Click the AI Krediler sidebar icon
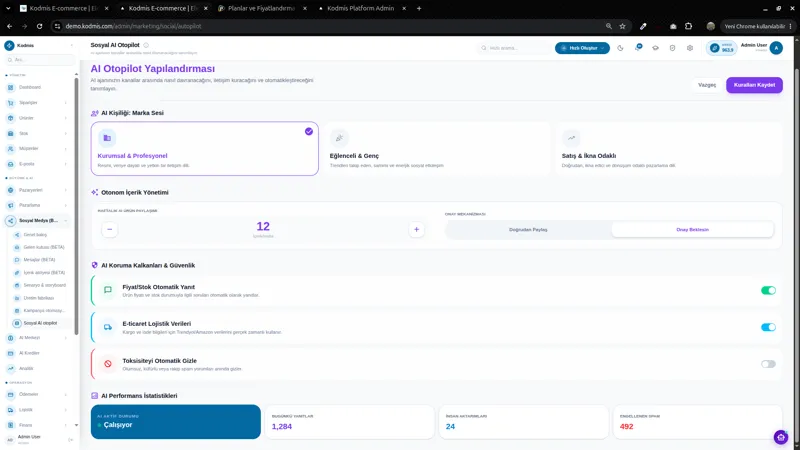Screen dimensions: 800x450 10,353
